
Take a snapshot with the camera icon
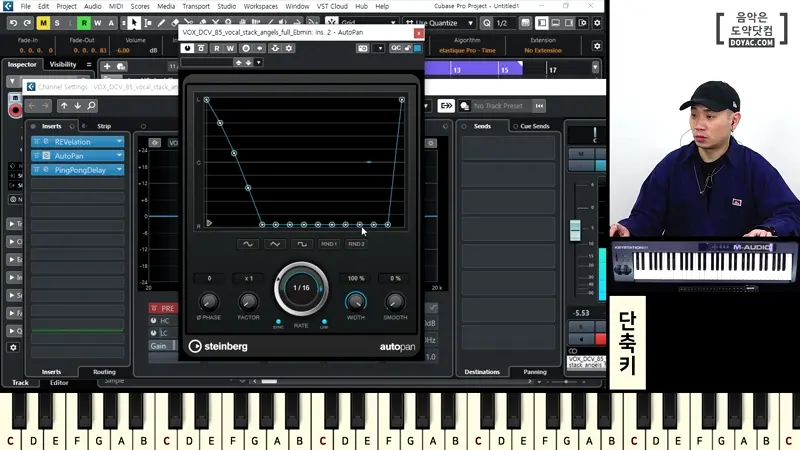[363, 48]
